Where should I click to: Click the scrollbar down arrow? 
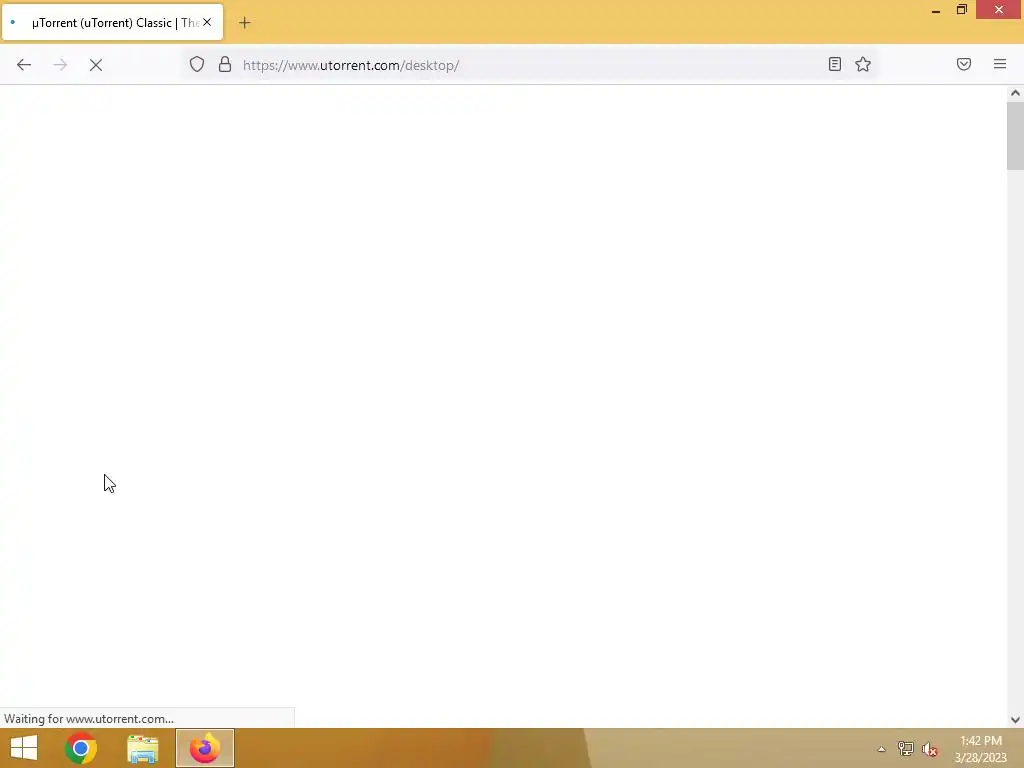[x=1015, y=720]
